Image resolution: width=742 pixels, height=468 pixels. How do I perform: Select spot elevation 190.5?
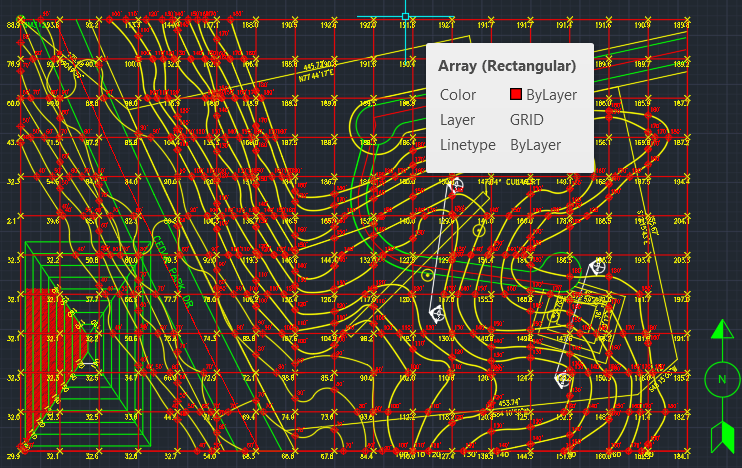(x=290, y=25)
